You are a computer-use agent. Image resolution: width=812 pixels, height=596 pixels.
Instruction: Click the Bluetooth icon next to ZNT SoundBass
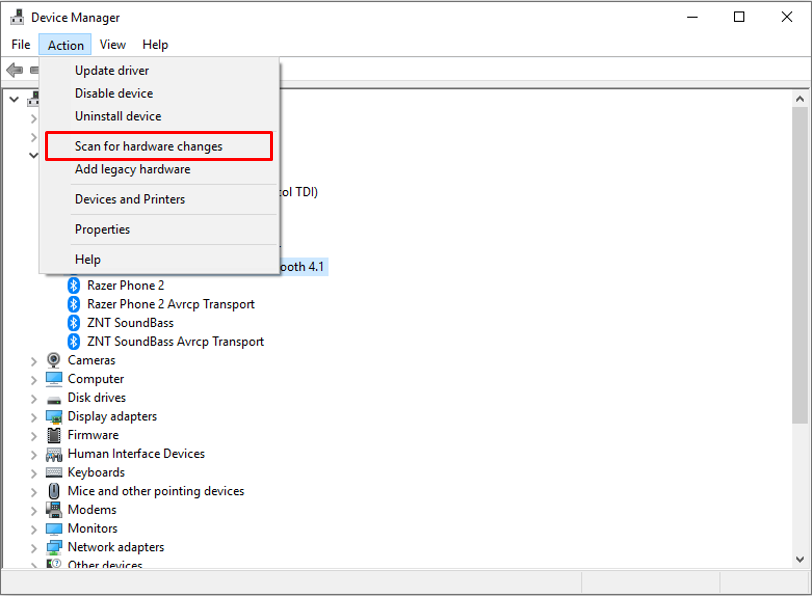[72, 322]
